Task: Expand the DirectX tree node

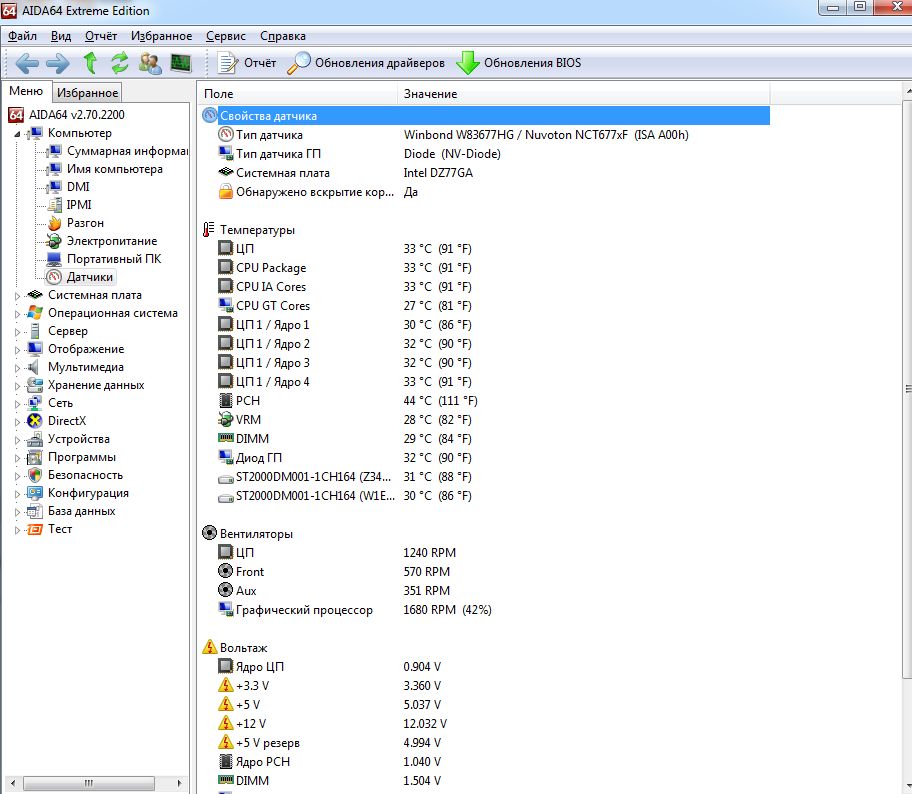Action: (x=17, y=422)
